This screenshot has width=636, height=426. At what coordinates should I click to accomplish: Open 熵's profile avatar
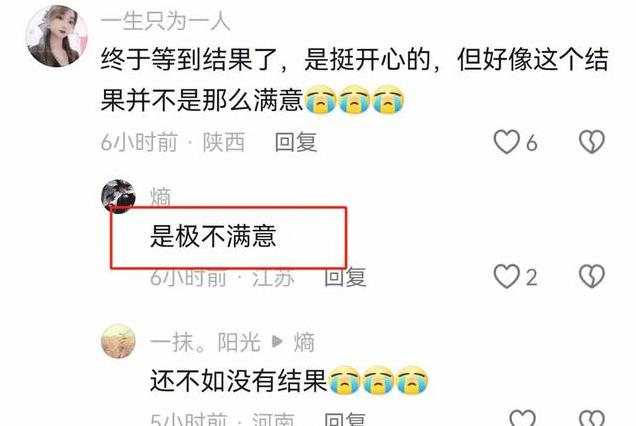pos(118,196)
